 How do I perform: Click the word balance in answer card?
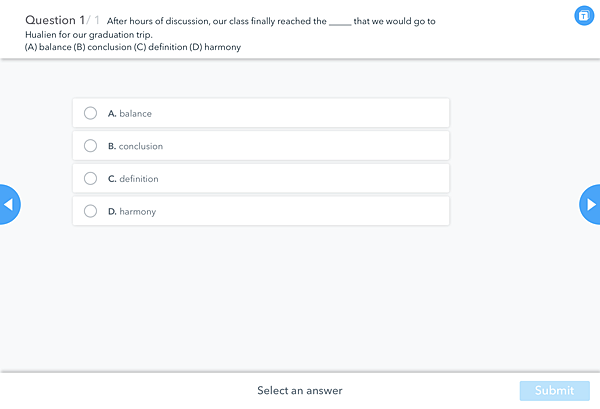click(x=135, y=114)
